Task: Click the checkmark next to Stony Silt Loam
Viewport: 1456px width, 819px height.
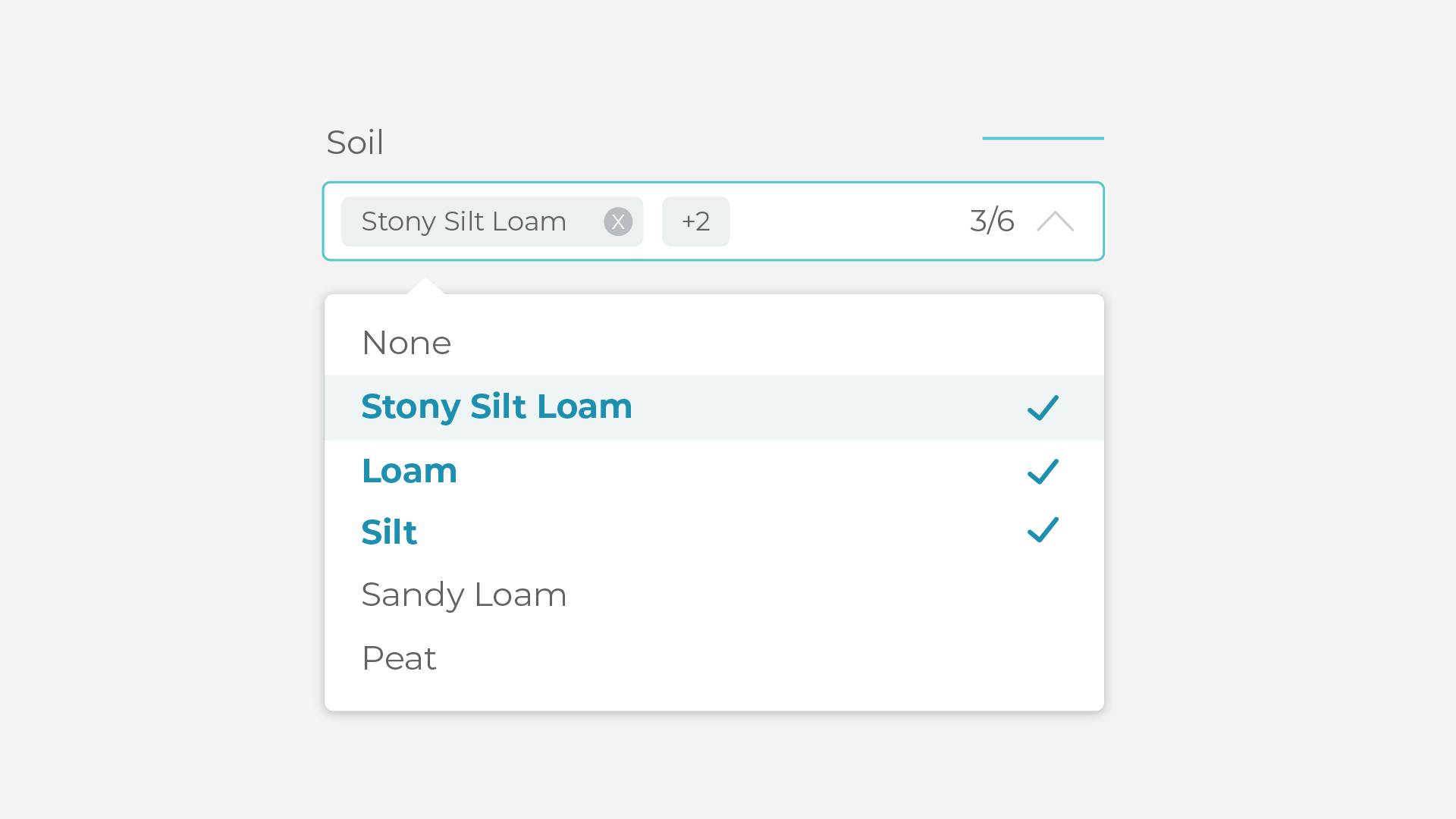Action: pyautogui.click(x=1043, y=407)
